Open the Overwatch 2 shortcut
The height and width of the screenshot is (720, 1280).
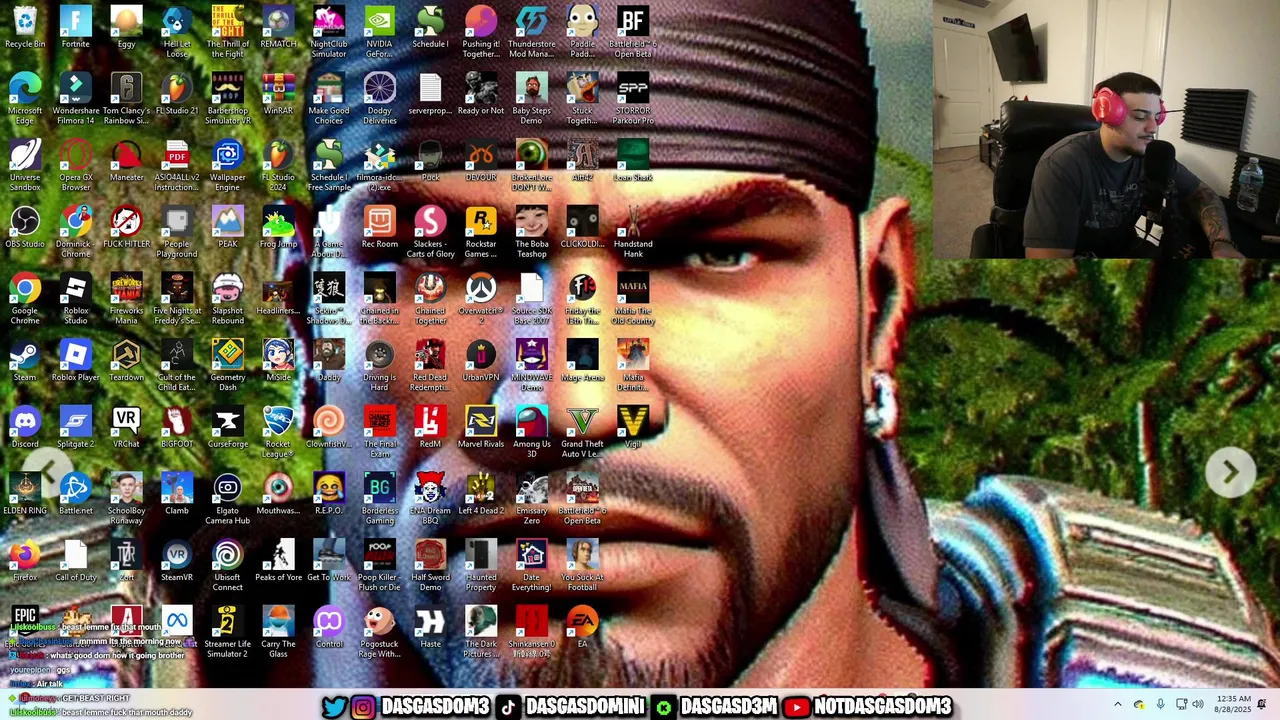tap(481, 298)
